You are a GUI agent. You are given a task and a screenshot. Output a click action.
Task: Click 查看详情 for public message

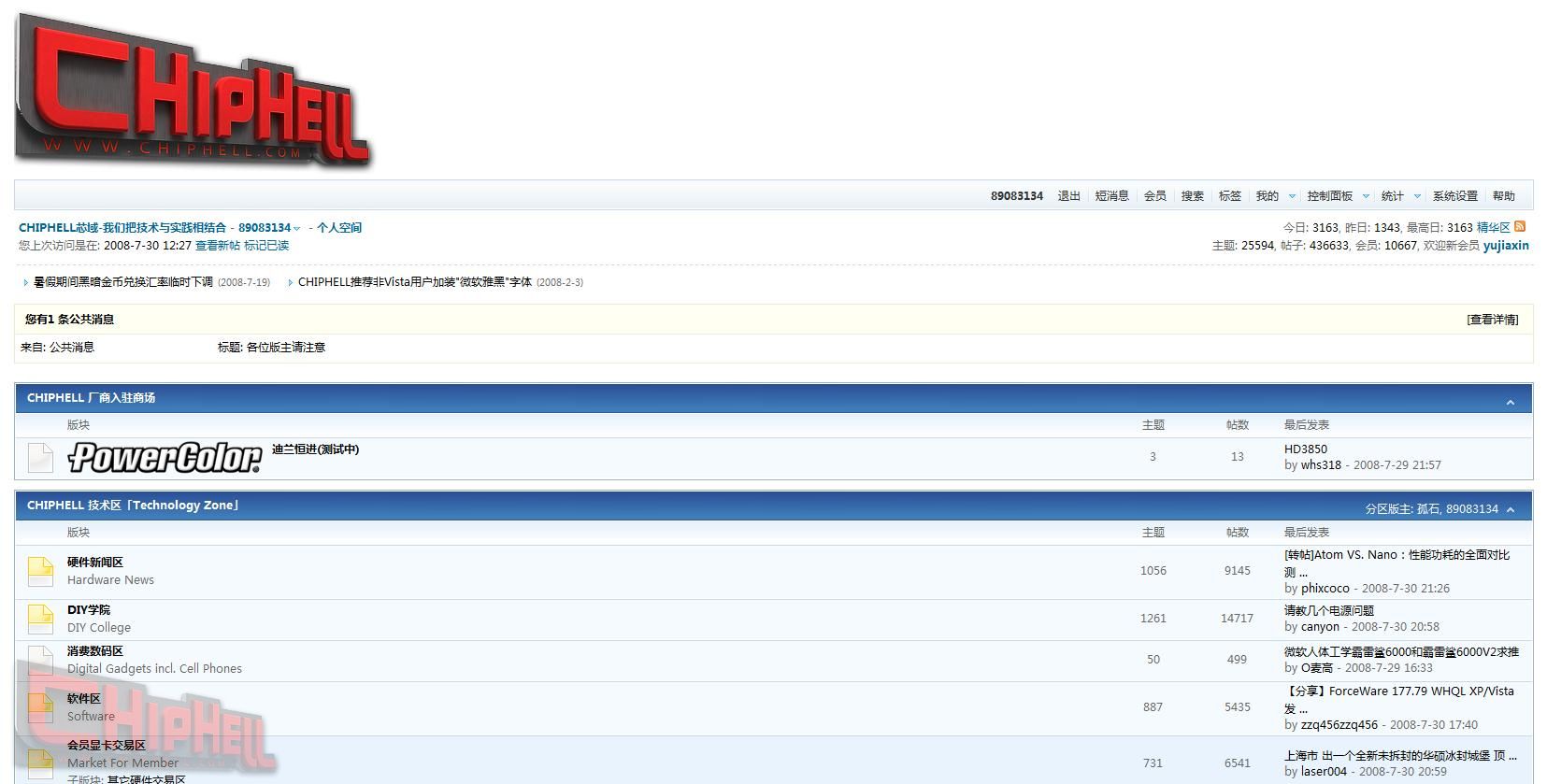coord(1493,320)
